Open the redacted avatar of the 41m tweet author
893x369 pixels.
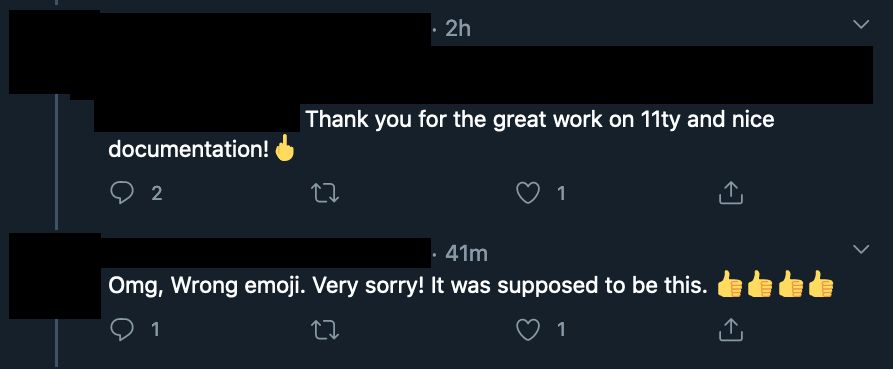(55, 276)
